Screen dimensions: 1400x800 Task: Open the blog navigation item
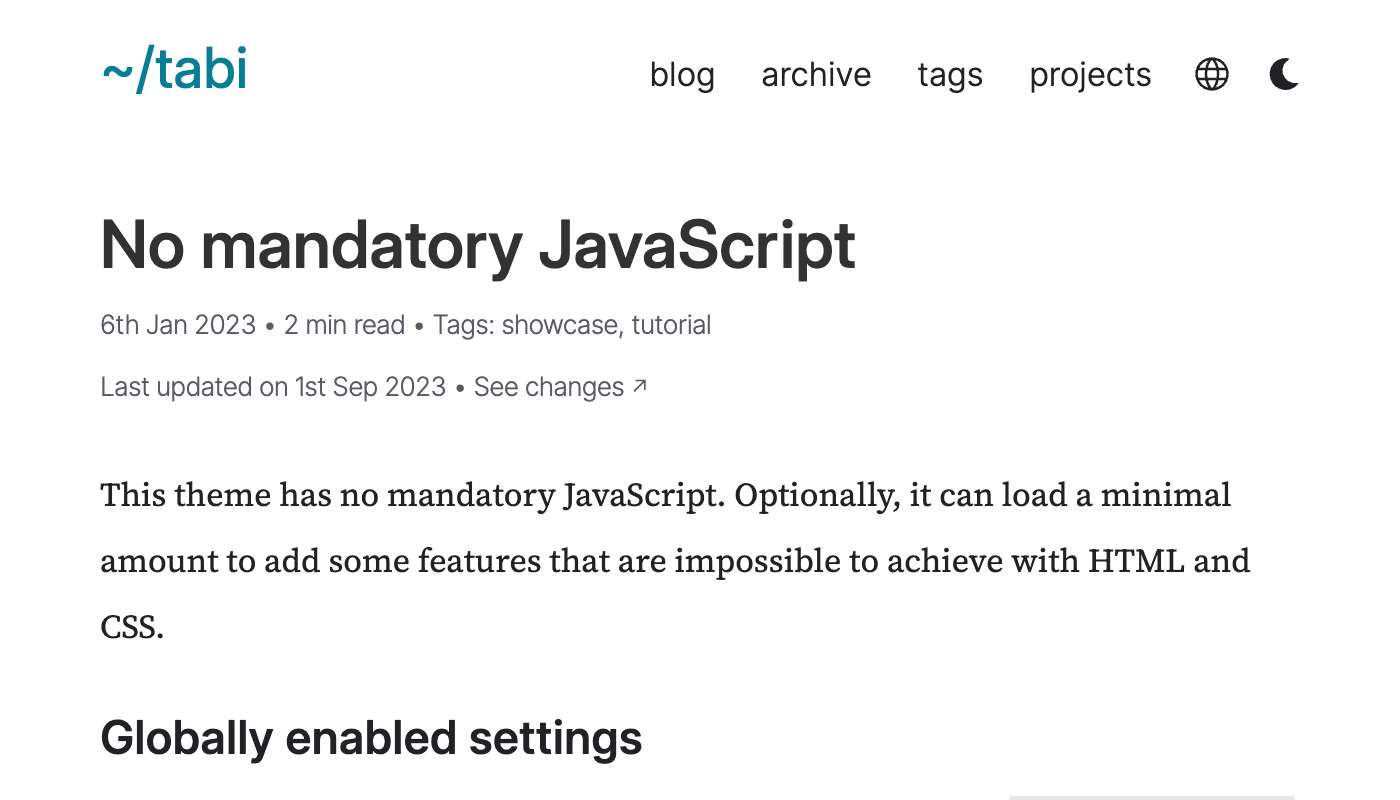(x=682, y=75)
